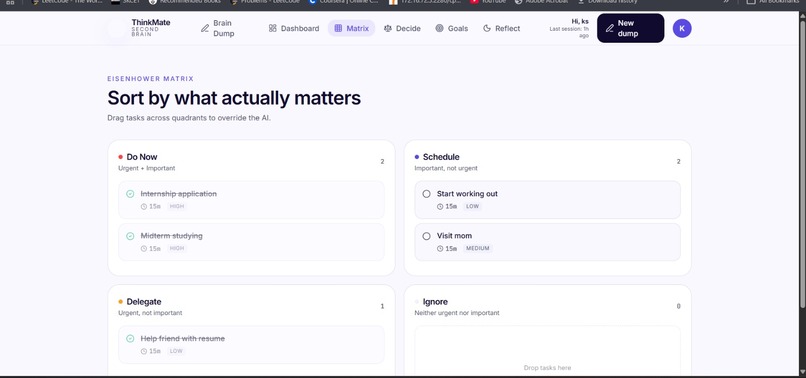Click the Internship application task title

179,194
